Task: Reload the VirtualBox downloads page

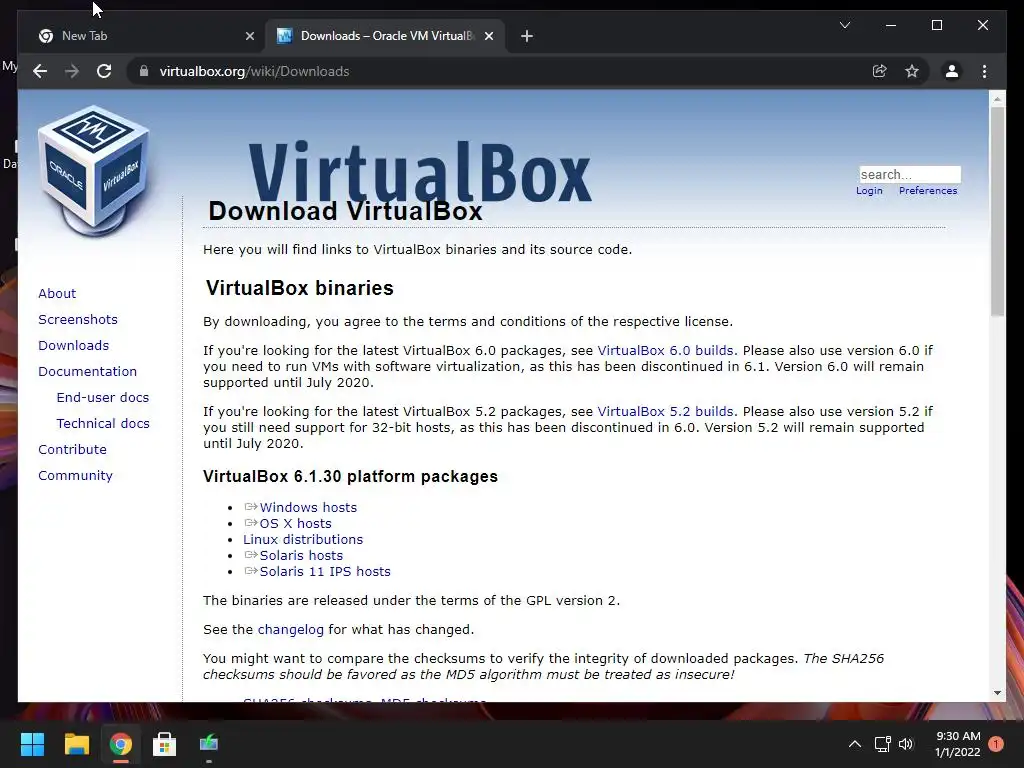Action: point(104,71)
